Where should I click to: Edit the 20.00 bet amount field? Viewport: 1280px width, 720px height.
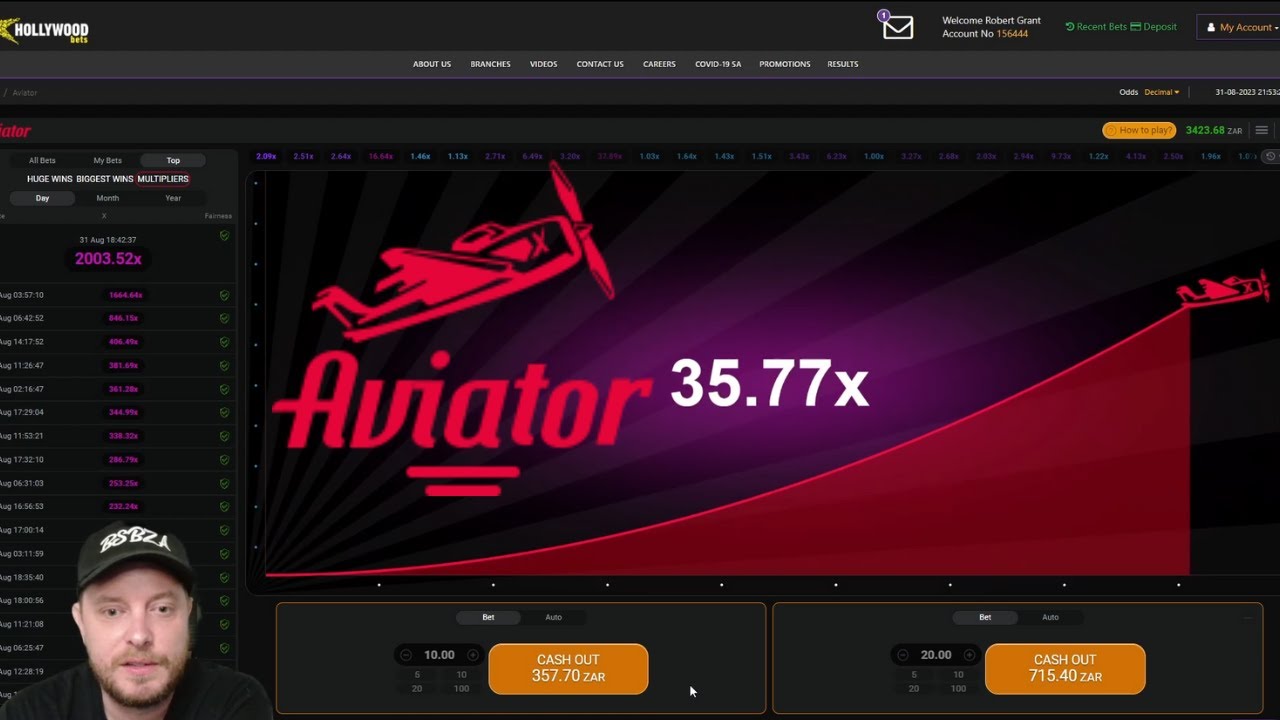[936, 655]
